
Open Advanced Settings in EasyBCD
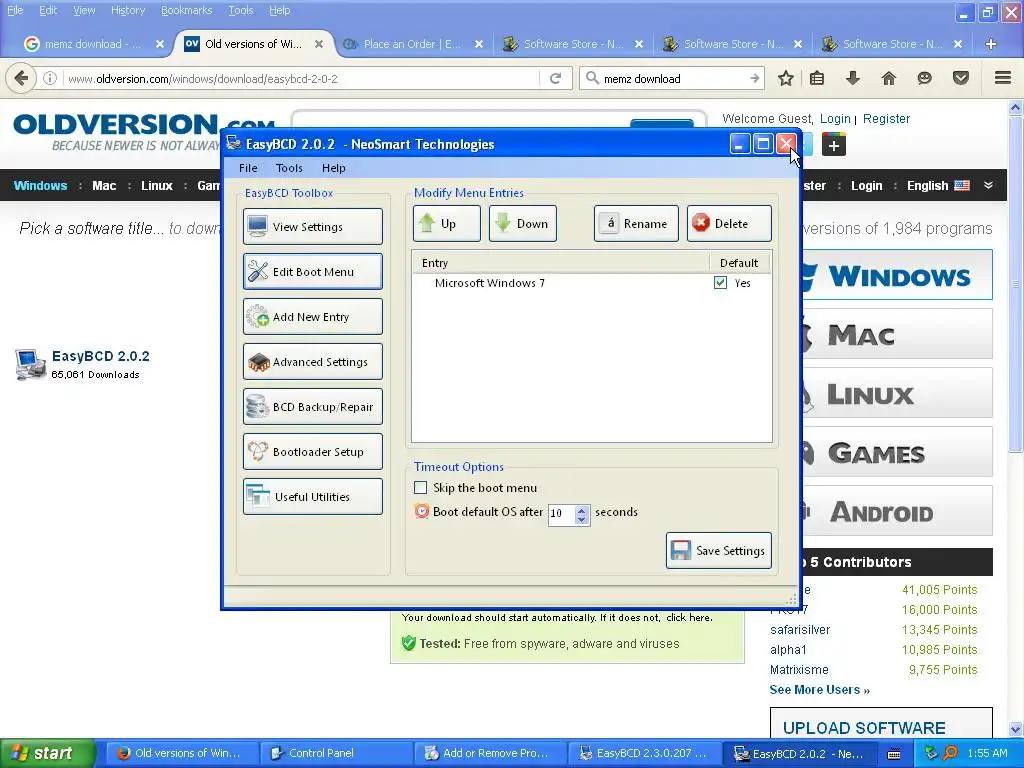coord(313,362)
